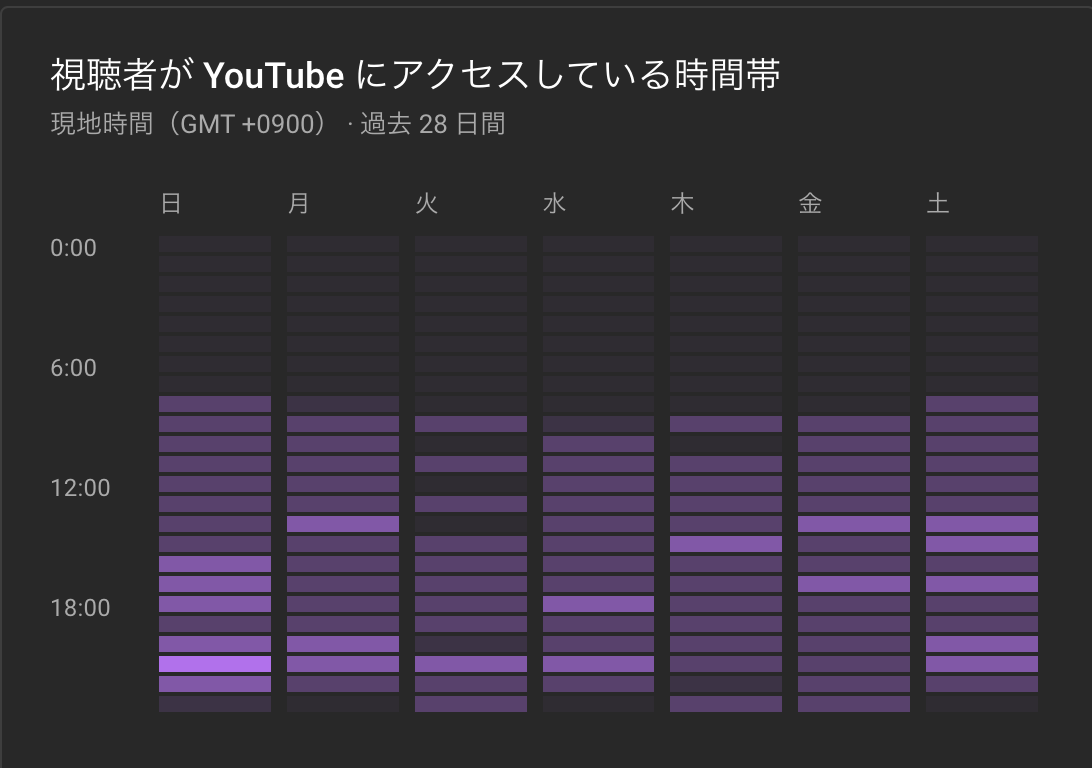The height and width of the screenshot is (768, 1092).
Task: Select the Friday 14:00 heatmap cell
Action: click(854, 524)
